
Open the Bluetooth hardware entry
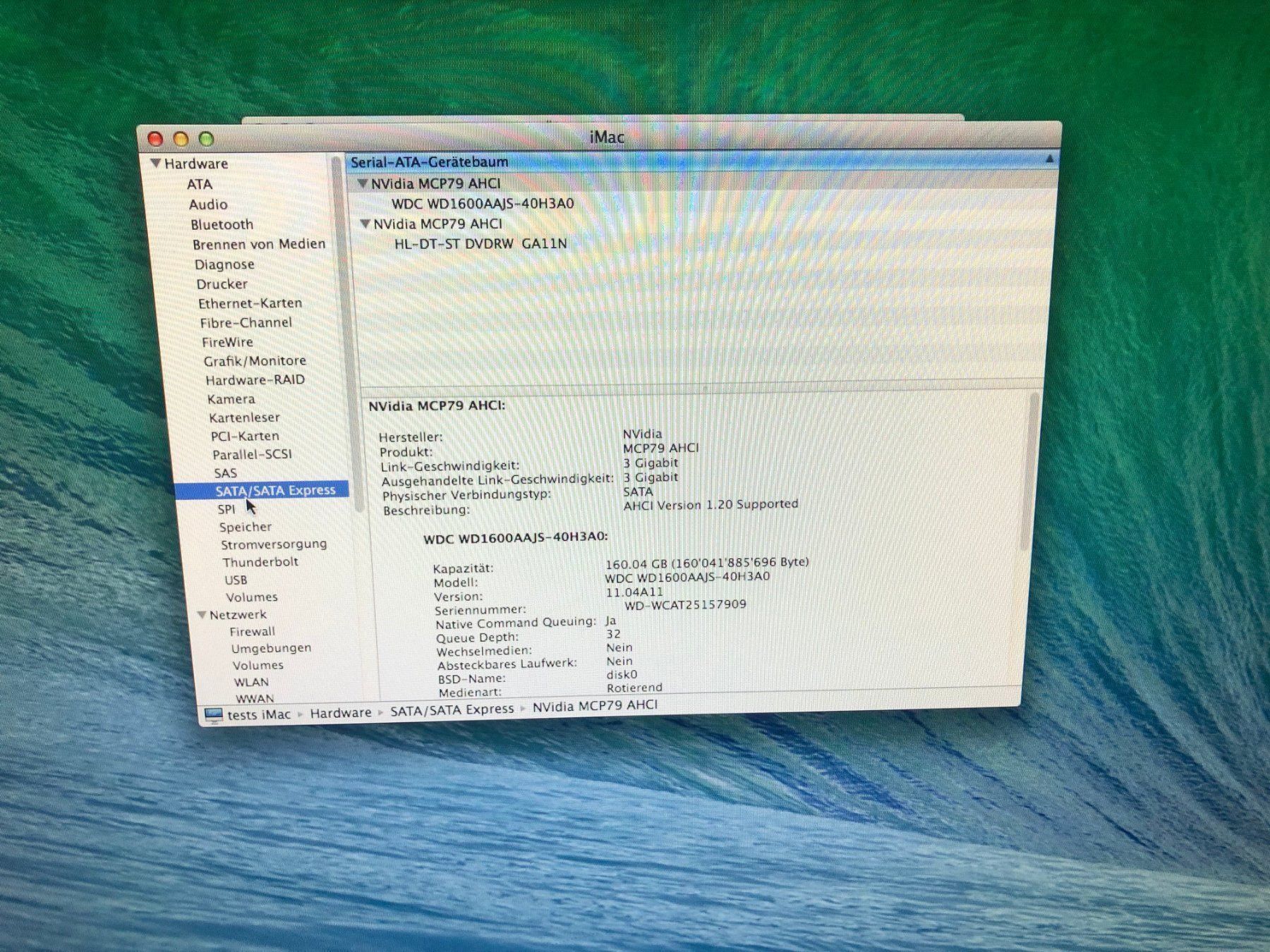point(222,224)
